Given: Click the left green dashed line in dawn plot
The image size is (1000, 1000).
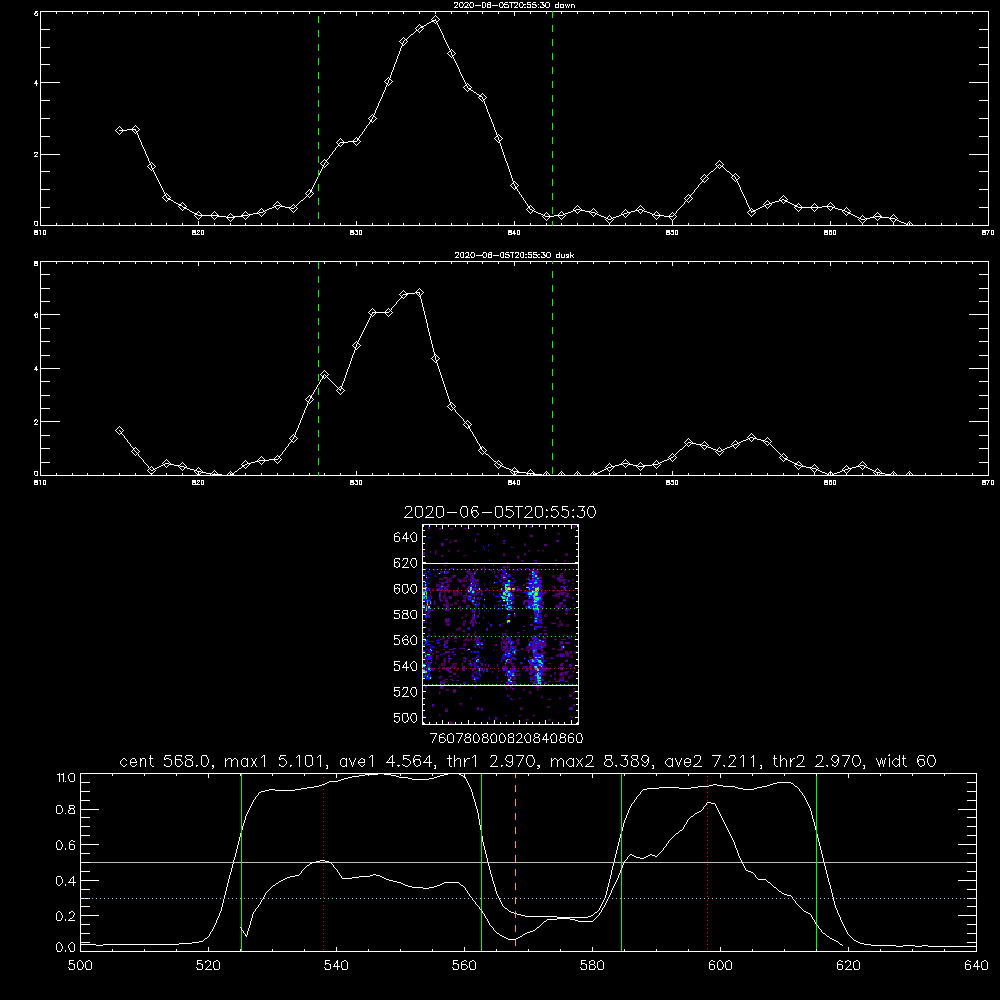Looking at the screenshot, I should pyautogui.click(x=318, y=118).
